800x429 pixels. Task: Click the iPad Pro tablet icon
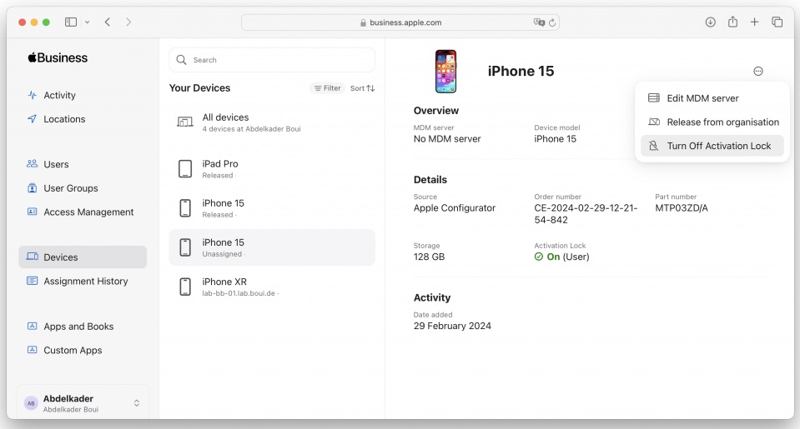[185, 169]
